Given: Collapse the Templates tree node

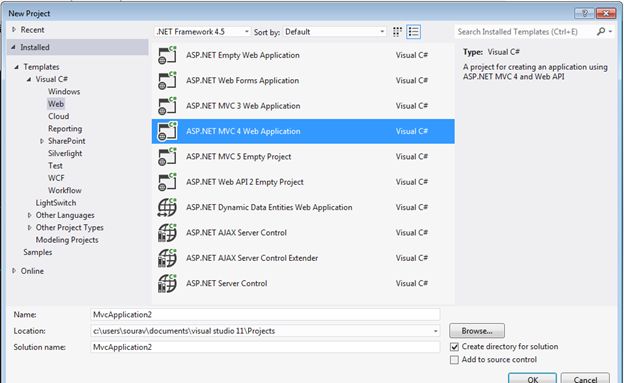Looking at the screenshot, I should click(x=17, y=67).
